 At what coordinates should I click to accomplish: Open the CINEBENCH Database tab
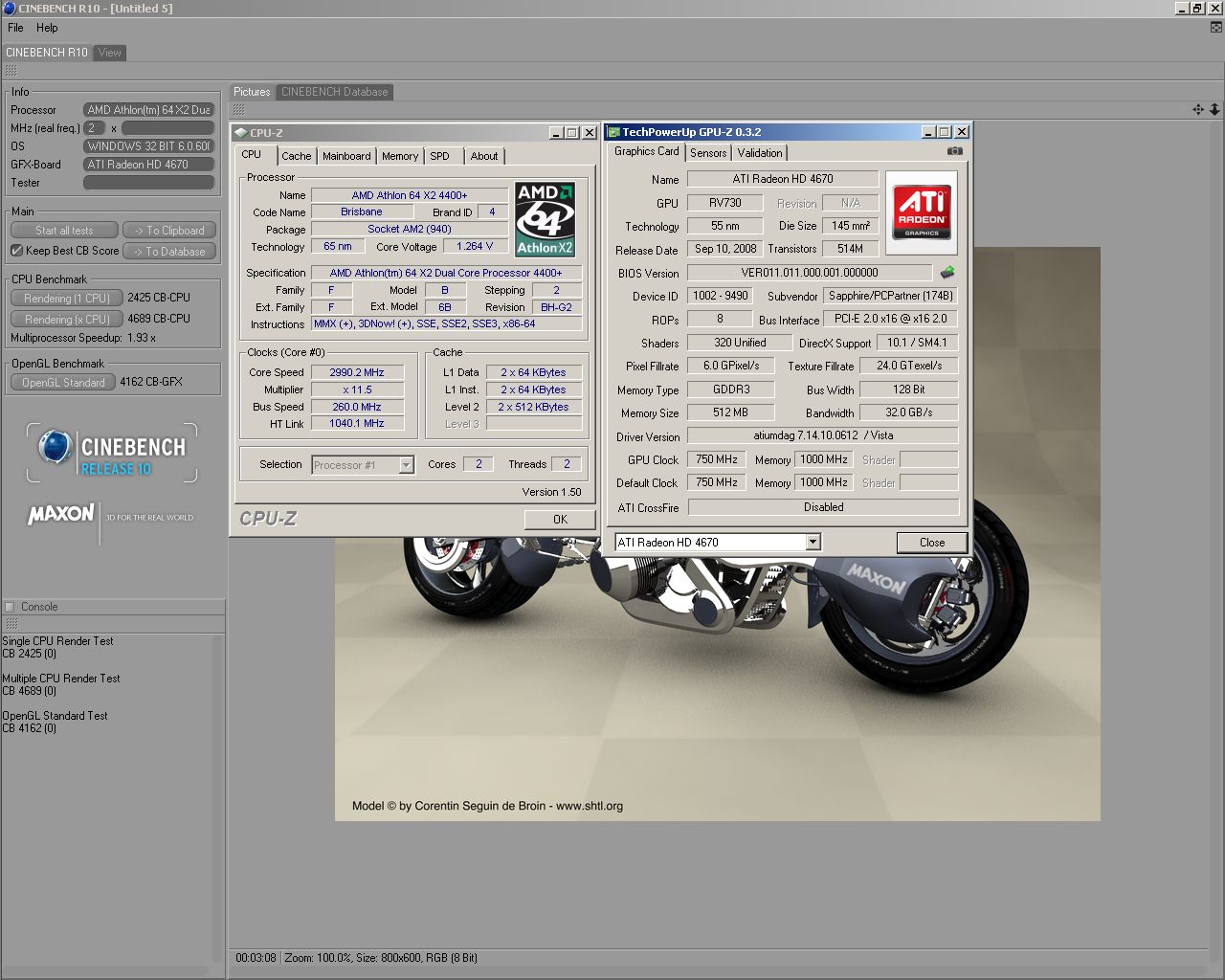click(334, 92)
